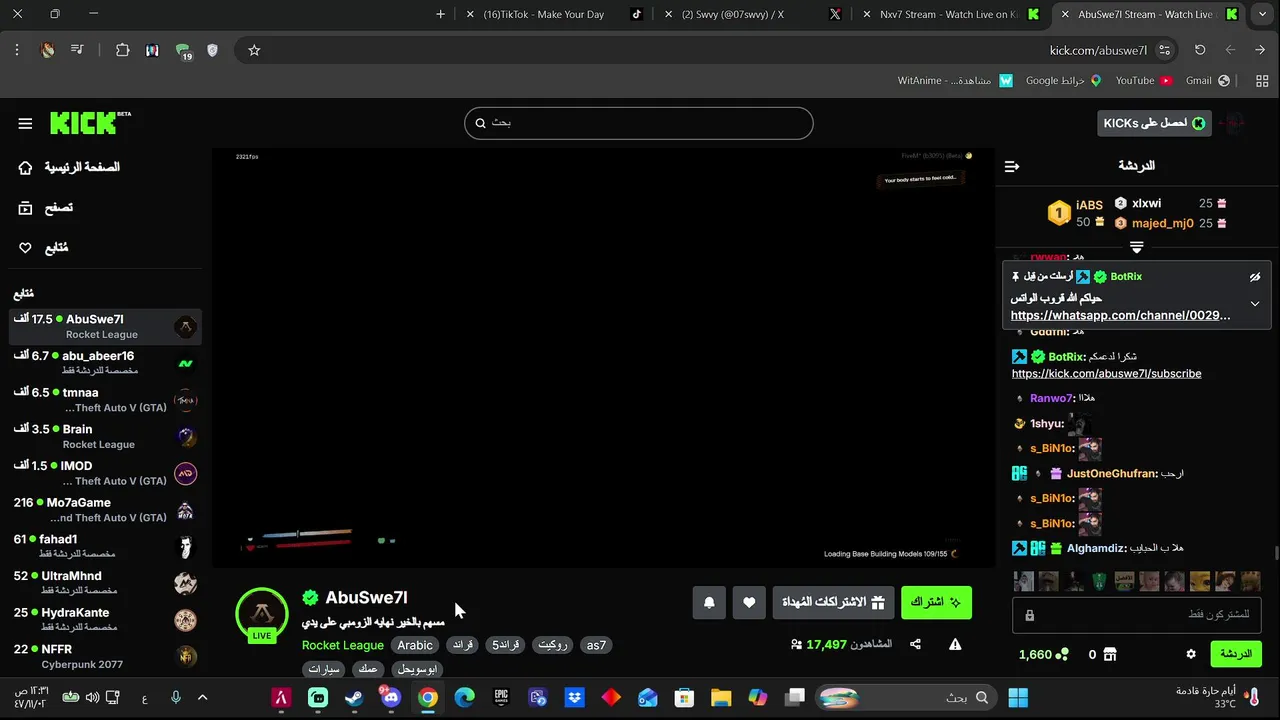This screenshot has width=1280, height=720.
Task: Open HydraKante channel in sidebar
Action: [x=105, y=620]
